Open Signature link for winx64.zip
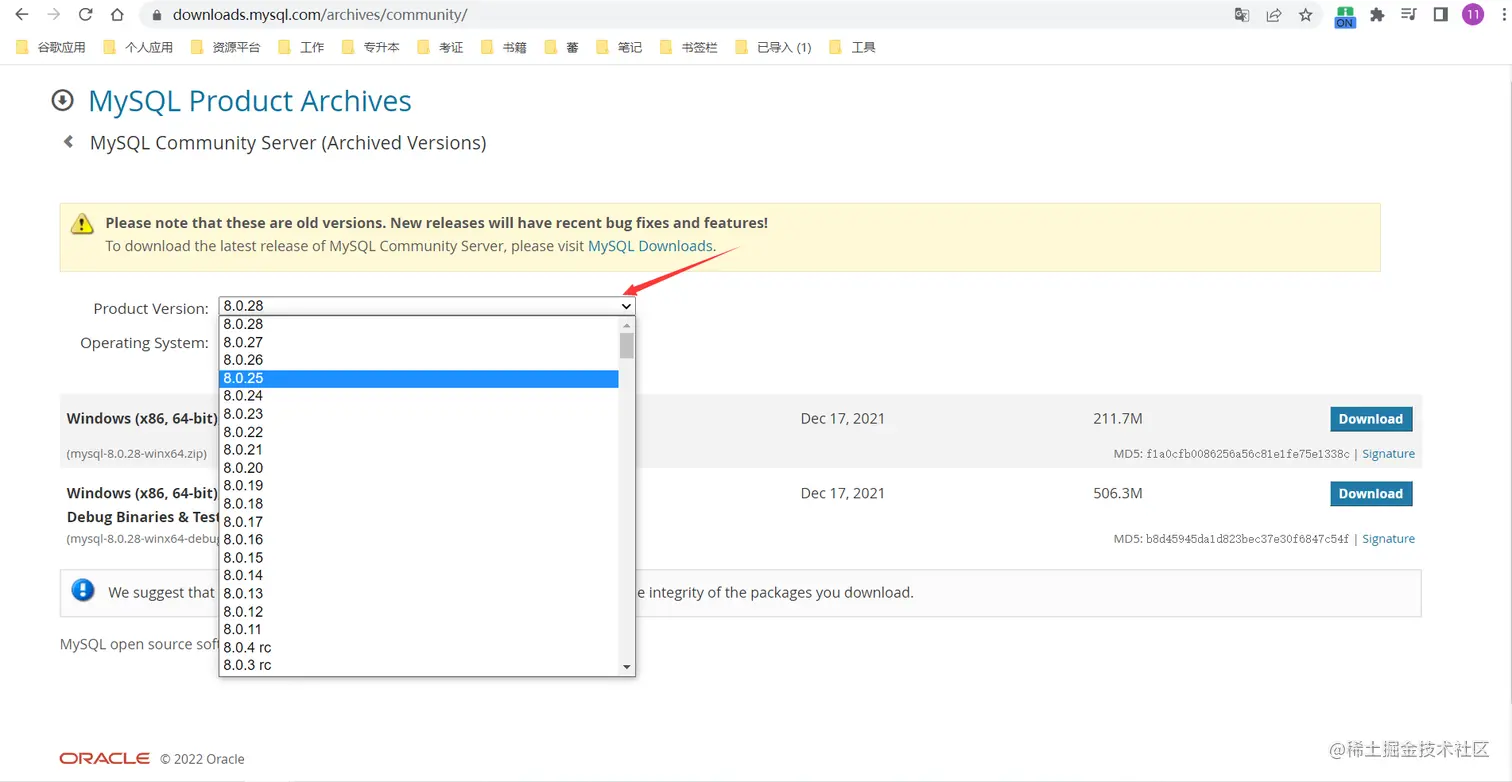 click(1388, 454)
